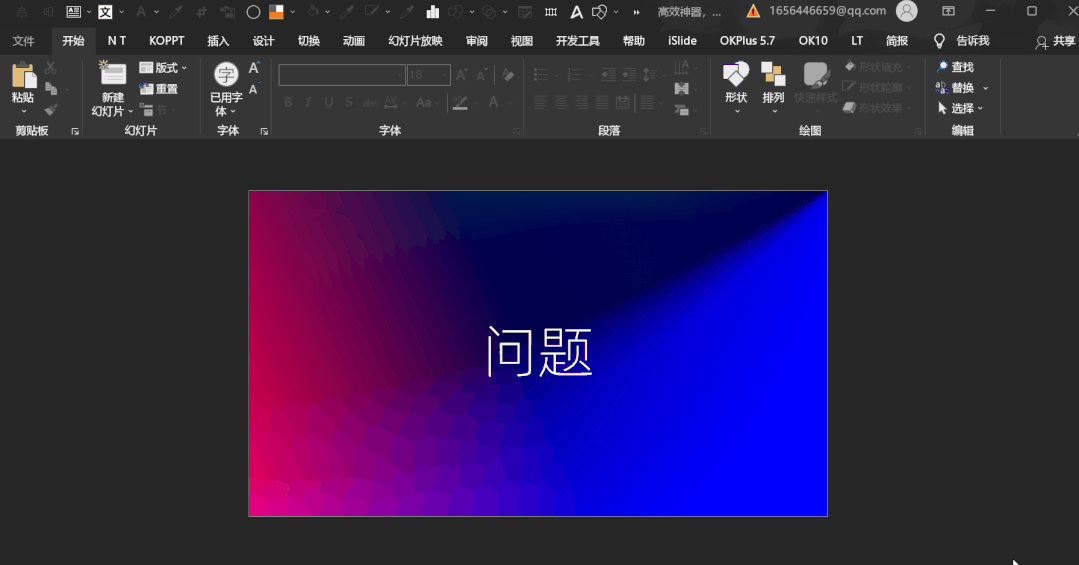The width and height of the screenshot is (1079, 565).
Task: Click the convert to SmartArt icon
Action: point(681,109)
